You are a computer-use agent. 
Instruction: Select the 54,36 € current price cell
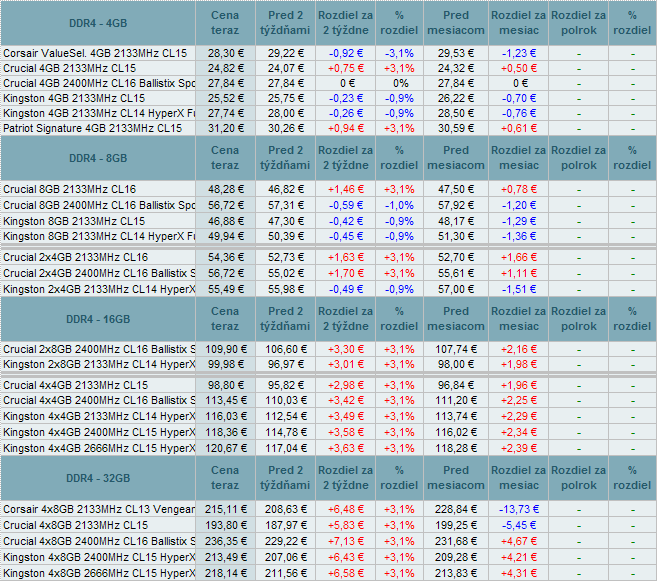click(x=225, y=257)
